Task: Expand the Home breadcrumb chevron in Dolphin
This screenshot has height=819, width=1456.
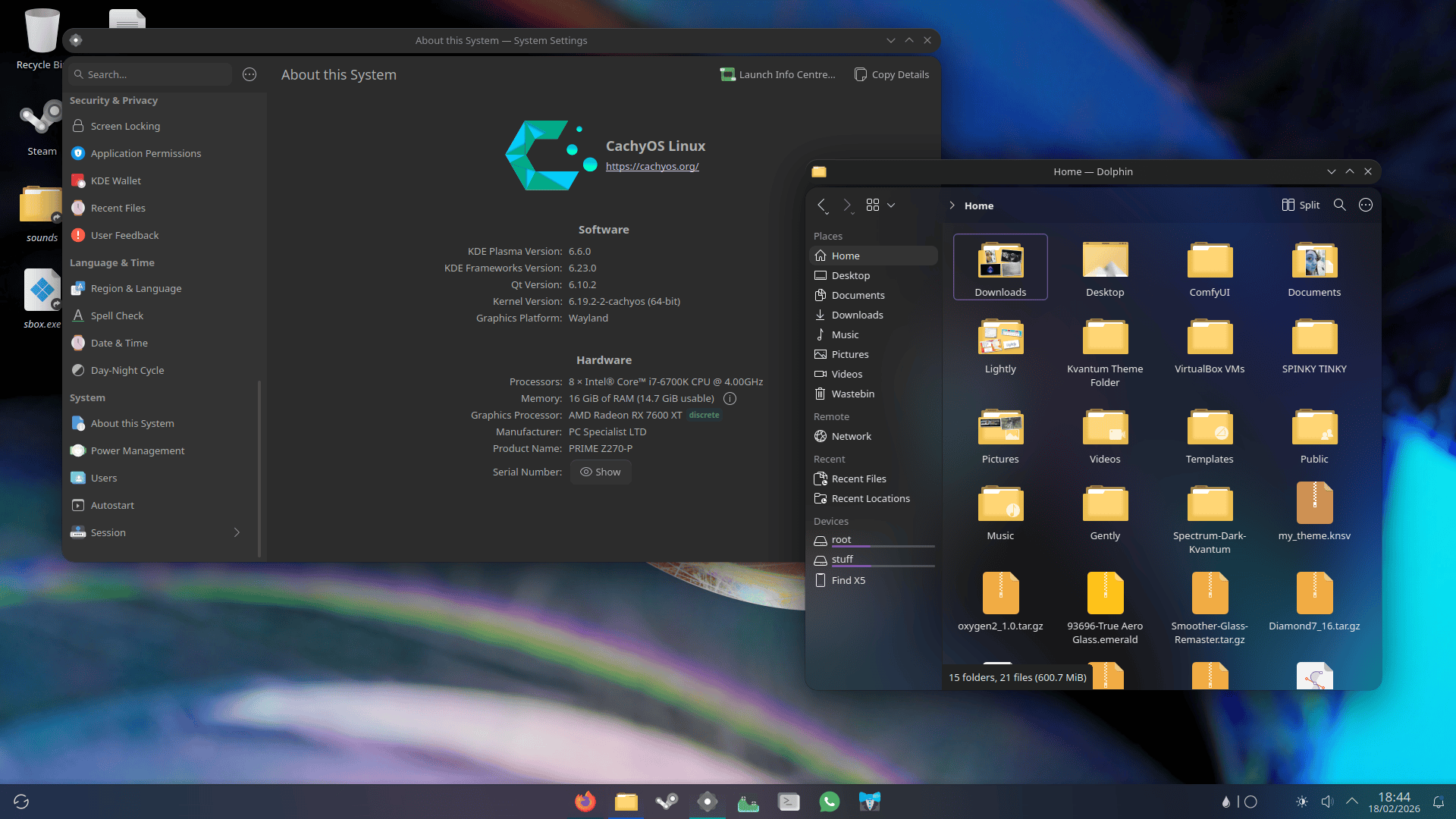Action: 952,206
